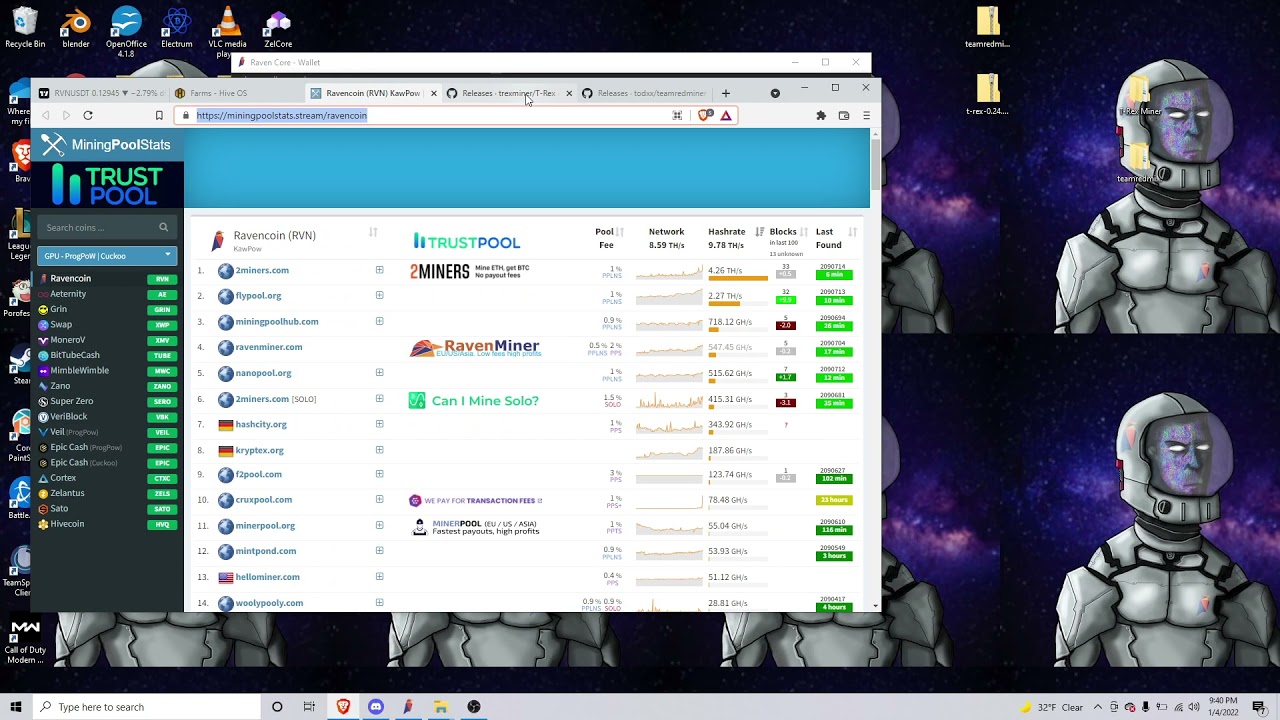Sort pools by name using sort arrows

(373, 232)
